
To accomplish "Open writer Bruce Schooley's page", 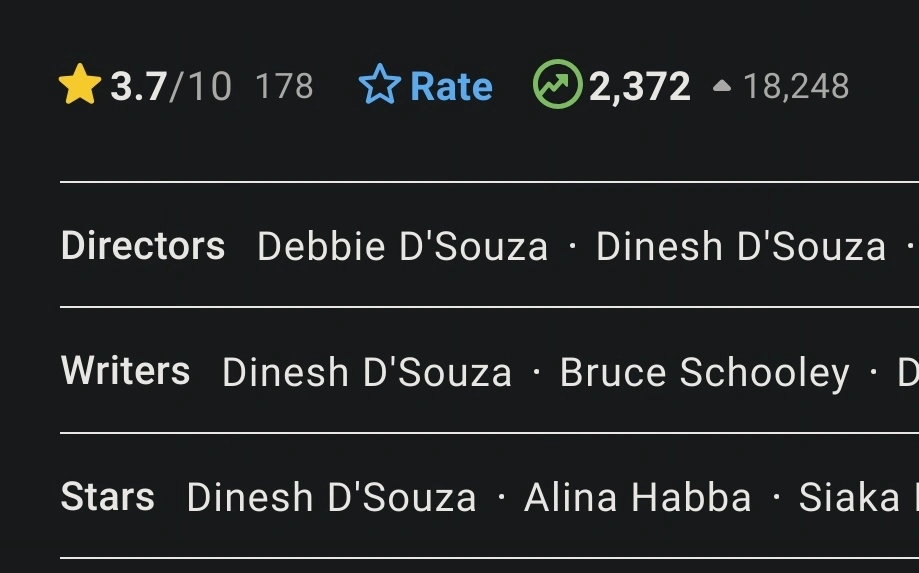I will (x=704, y=373).
